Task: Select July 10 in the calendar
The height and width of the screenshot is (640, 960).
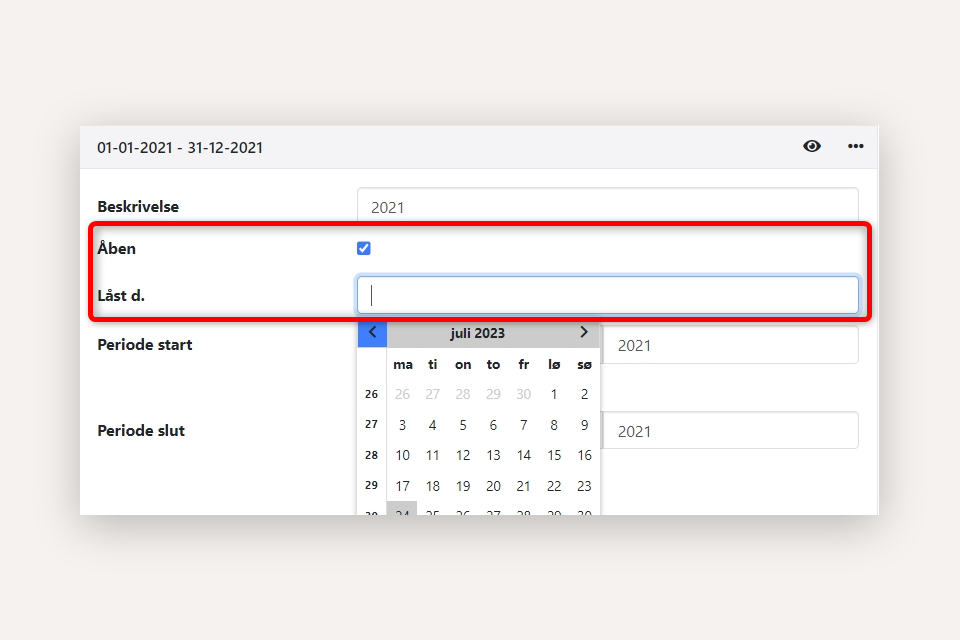Action: click(402, 455)
